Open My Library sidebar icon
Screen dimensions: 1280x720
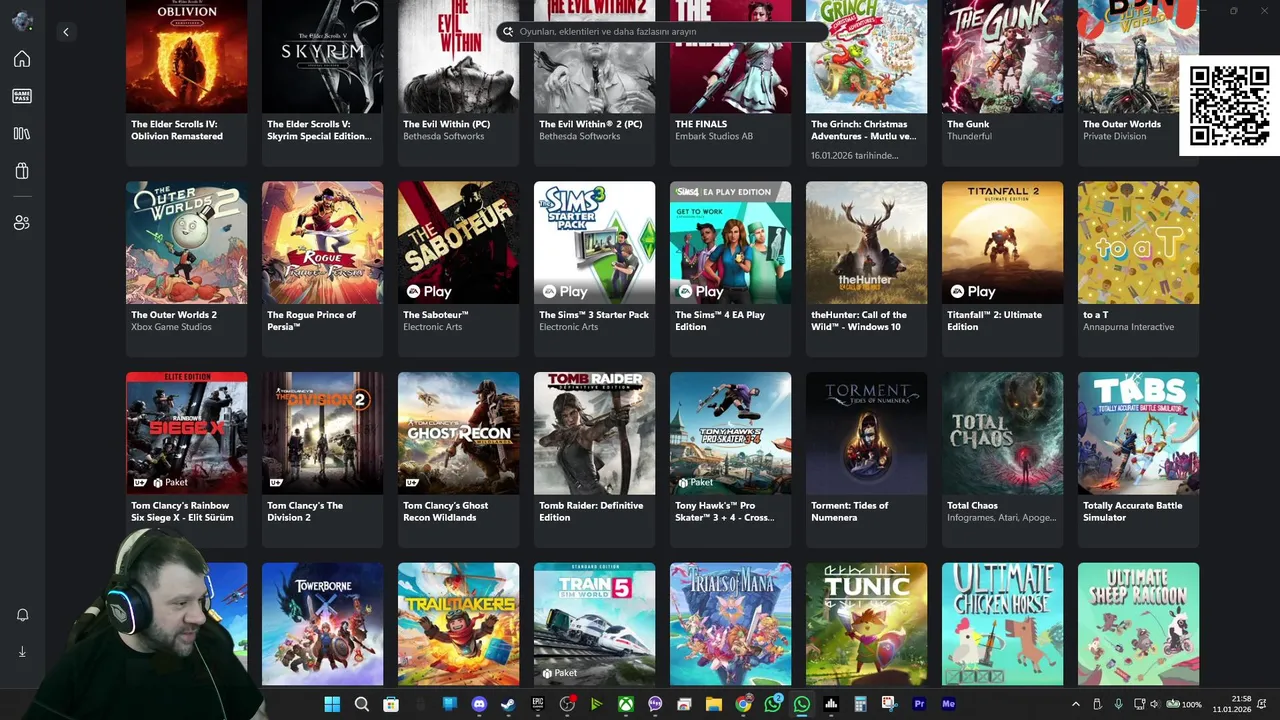pos(22,133)
